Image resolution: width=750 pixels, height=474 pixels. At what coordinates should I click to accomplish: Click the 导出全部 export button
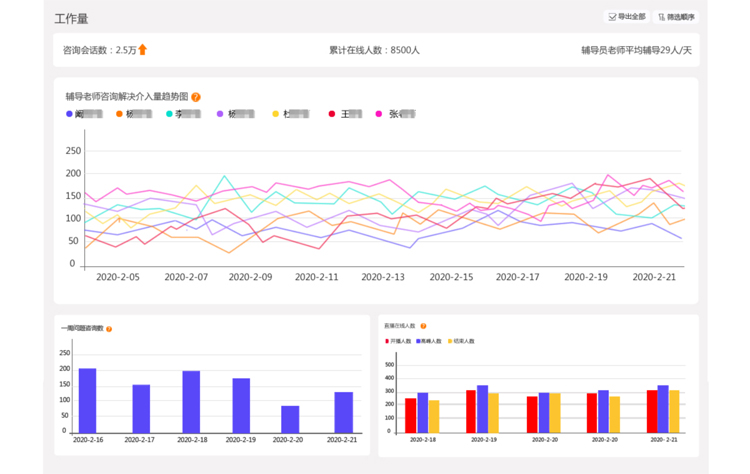point(627,17)
